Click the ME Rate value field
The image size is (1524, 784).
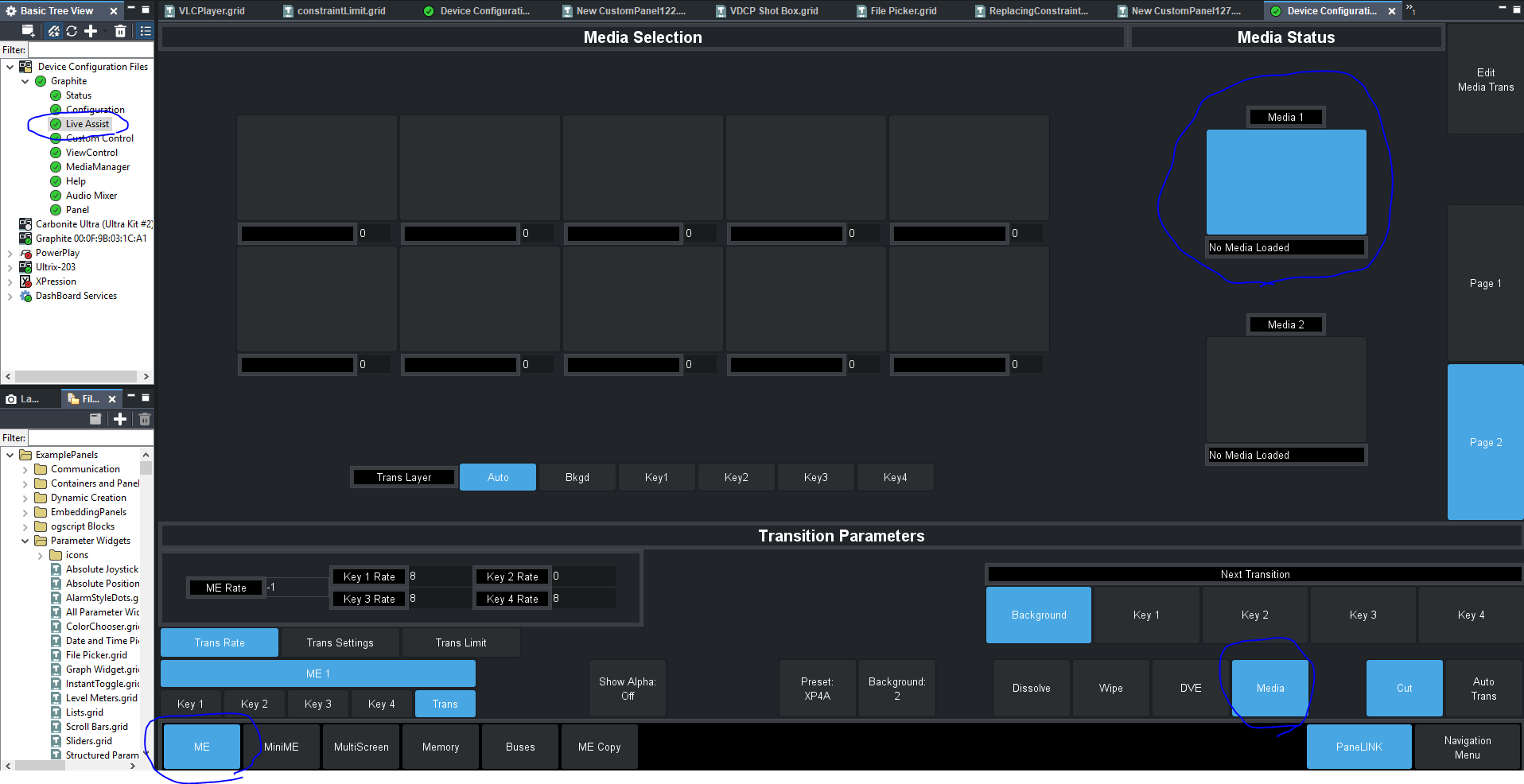click(296, 588)
